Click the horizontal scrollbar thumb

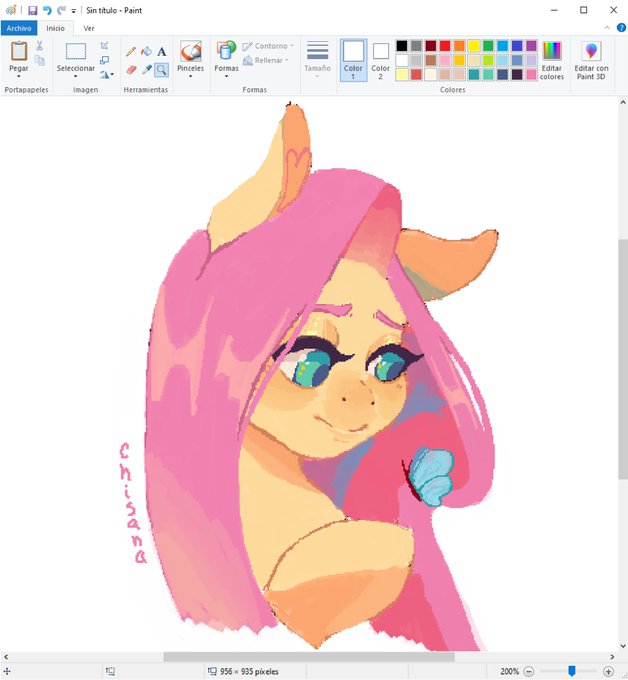tap(309, 657)
